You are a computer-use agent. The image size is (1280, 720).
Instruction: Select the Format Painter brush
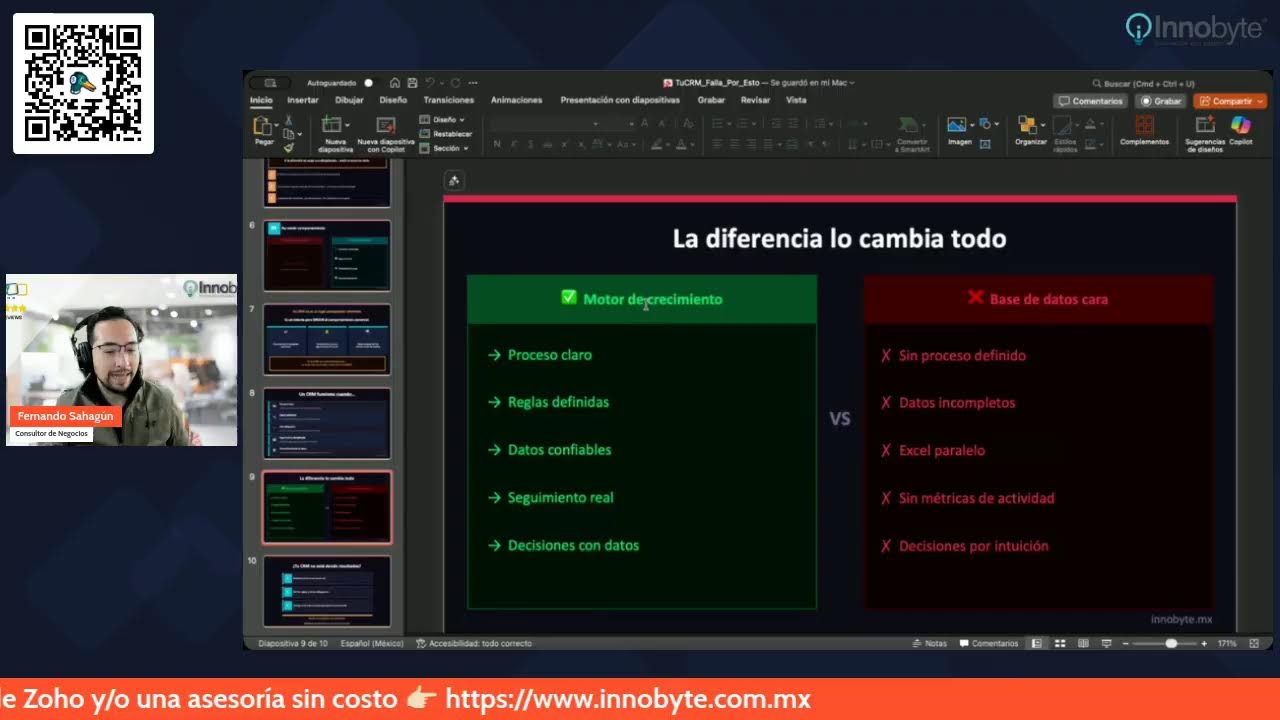point(289,148)
